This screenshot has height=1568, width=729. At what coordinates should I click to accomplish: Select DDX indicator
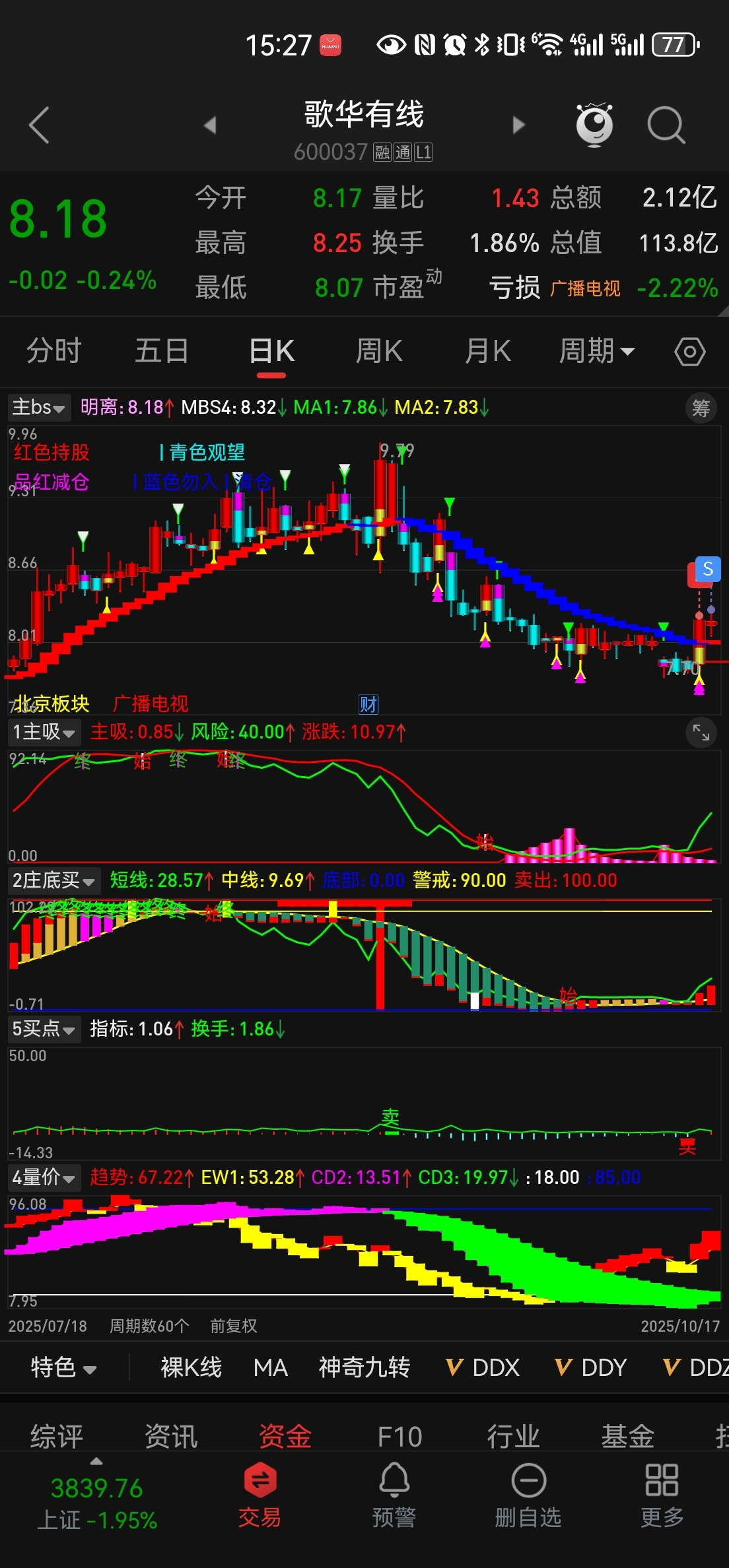(483, 1367)
